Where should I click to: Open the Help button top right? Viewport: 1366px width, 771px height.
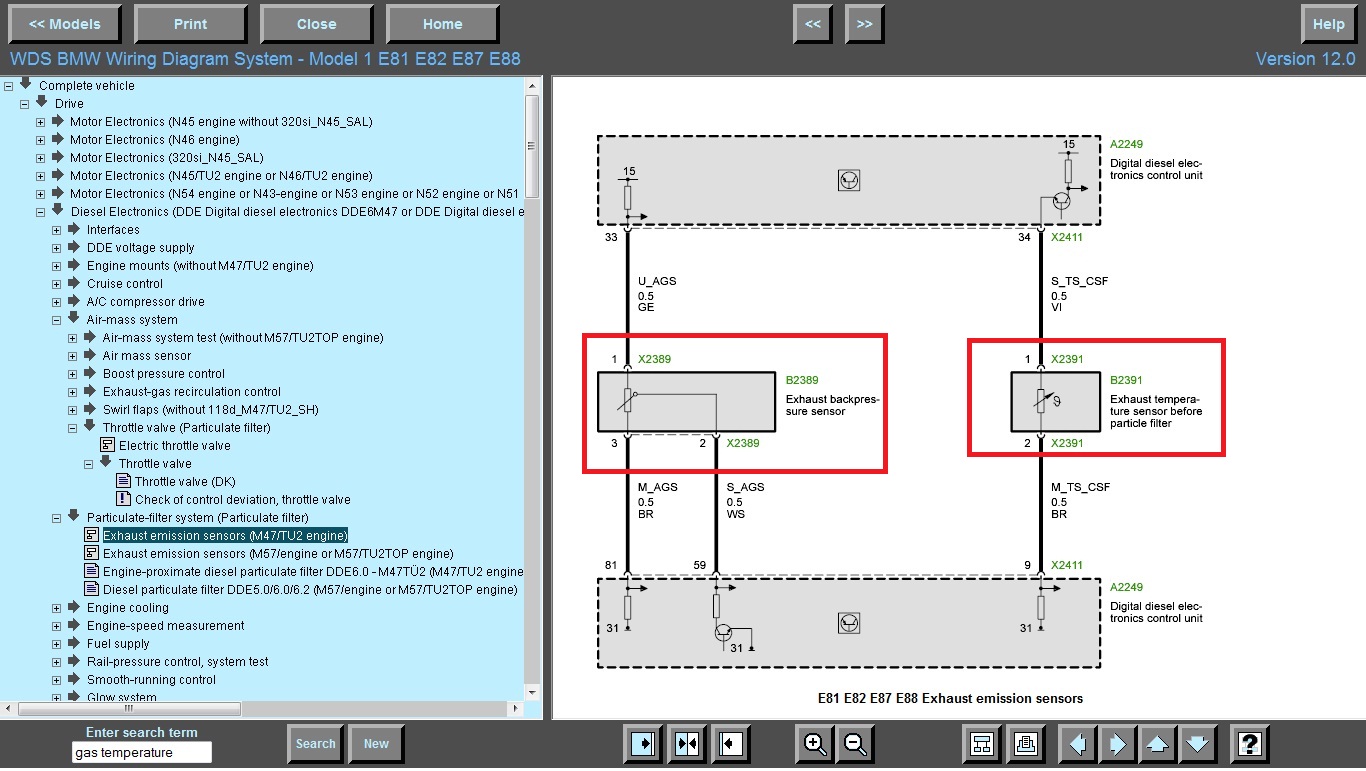(1328, 24)
